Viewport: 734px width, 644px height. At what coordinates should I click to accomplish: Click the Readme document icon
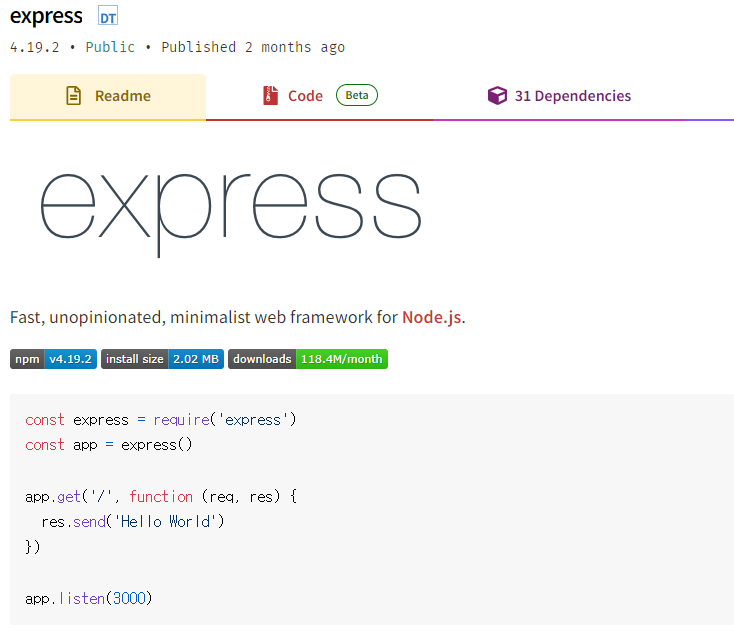point(73,95)
